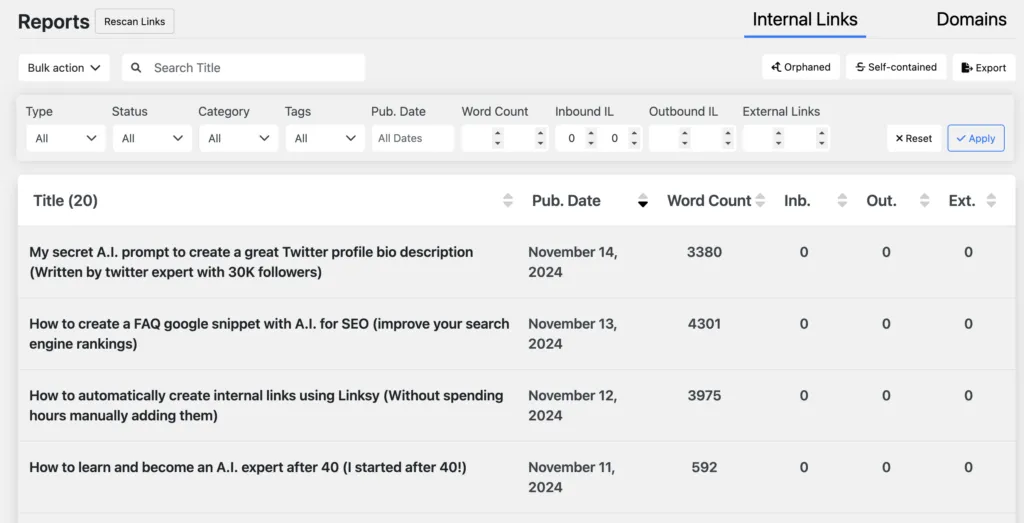Switch to the Domains tab
Viewport: 1024px width, 523px height.
pos(971,19)
